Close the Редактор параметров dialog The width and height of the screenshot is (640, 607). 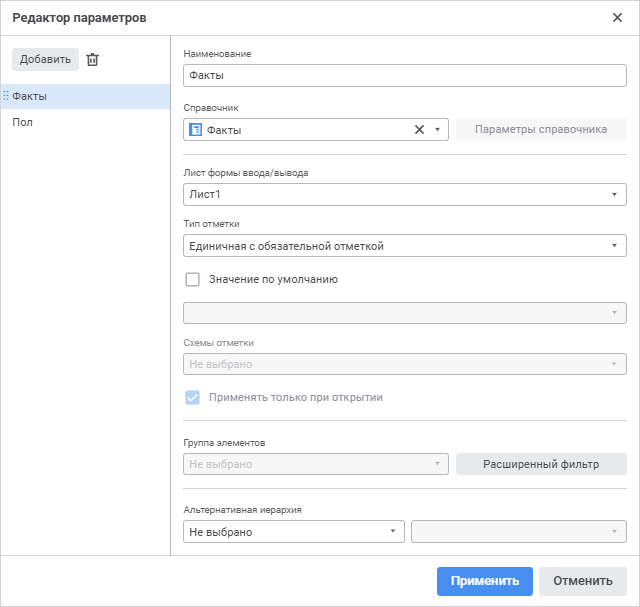(x=617, y=17)
